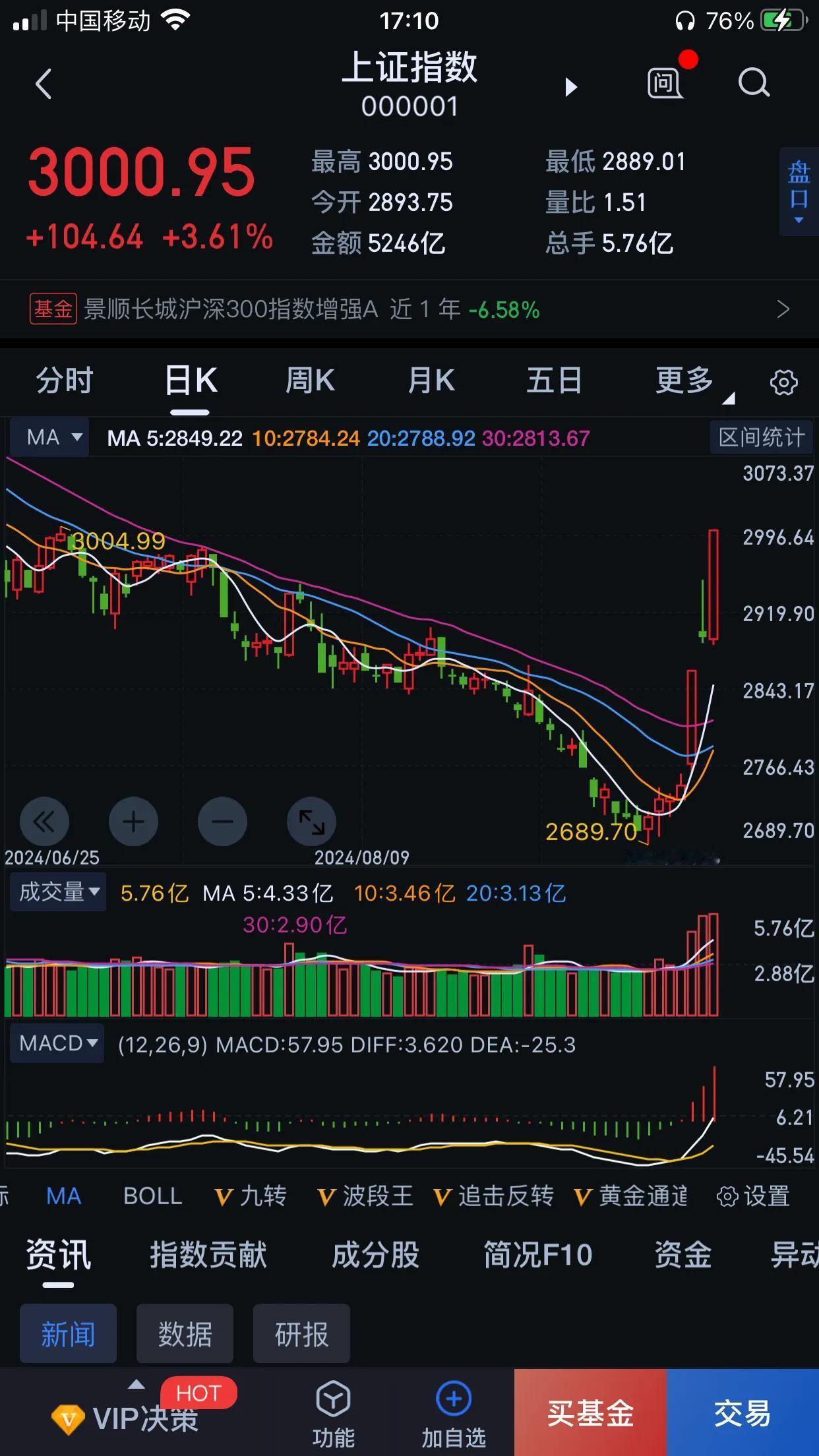Tap the latest red candlestick

pyautogui.click(x=713, y=586)
